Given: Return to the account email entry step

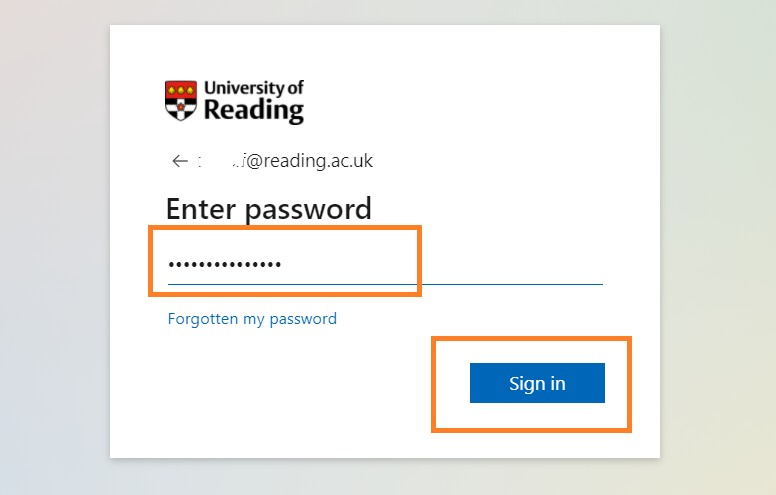Looking at the screenshot, I should tap(180, 161).
